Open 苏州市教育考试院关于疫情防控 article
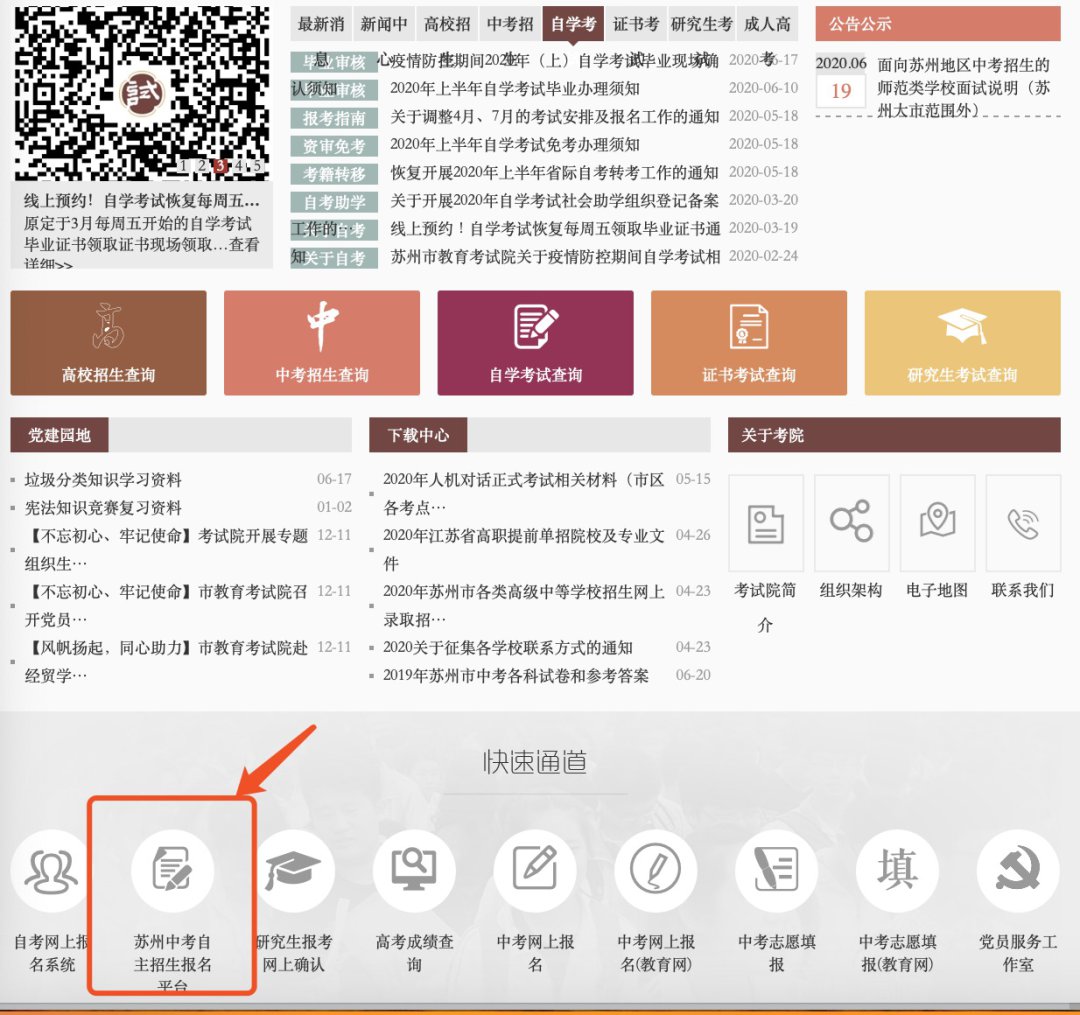1080x1015 pixels. coord(554,256)
